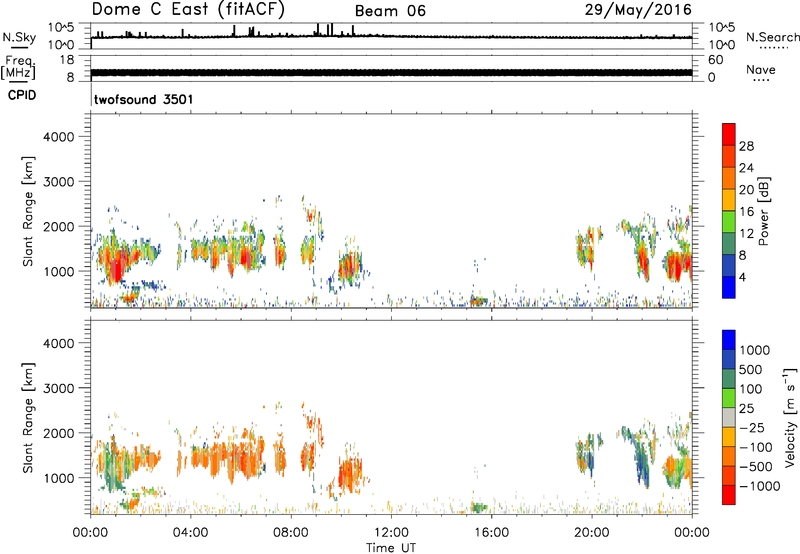Click the "Nave" legend label

(761, 70)
